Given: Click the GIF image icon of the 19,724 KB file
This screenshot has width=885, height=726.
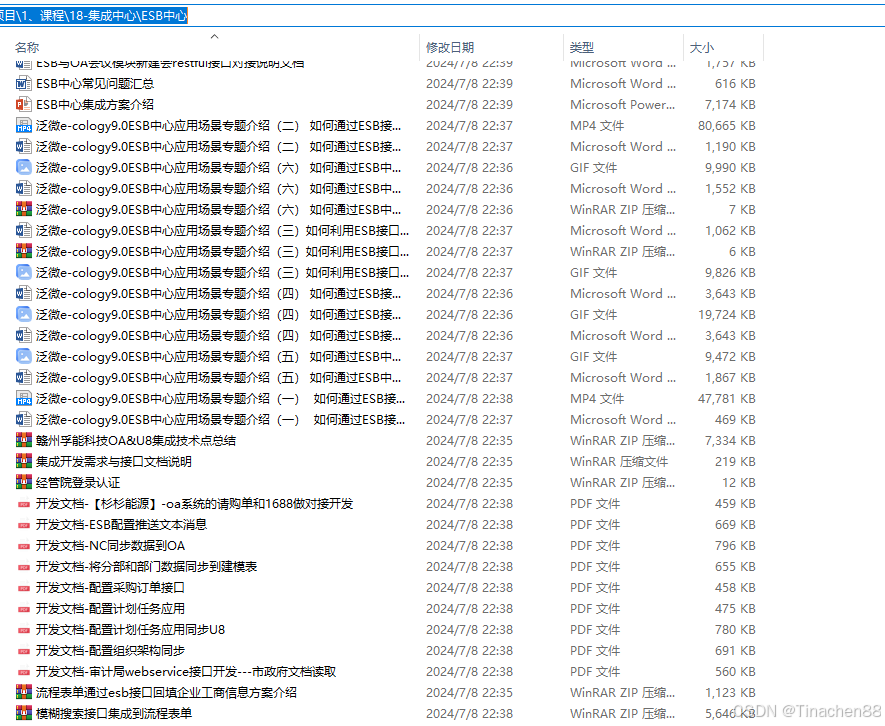Looking at the screenshot, I should (x=24, y=315).
